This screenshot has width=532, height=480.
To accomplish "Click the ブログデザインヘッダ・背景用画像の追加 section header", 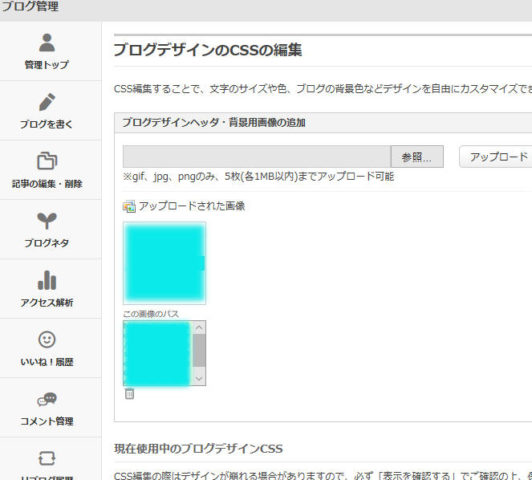I will (214, 122).
